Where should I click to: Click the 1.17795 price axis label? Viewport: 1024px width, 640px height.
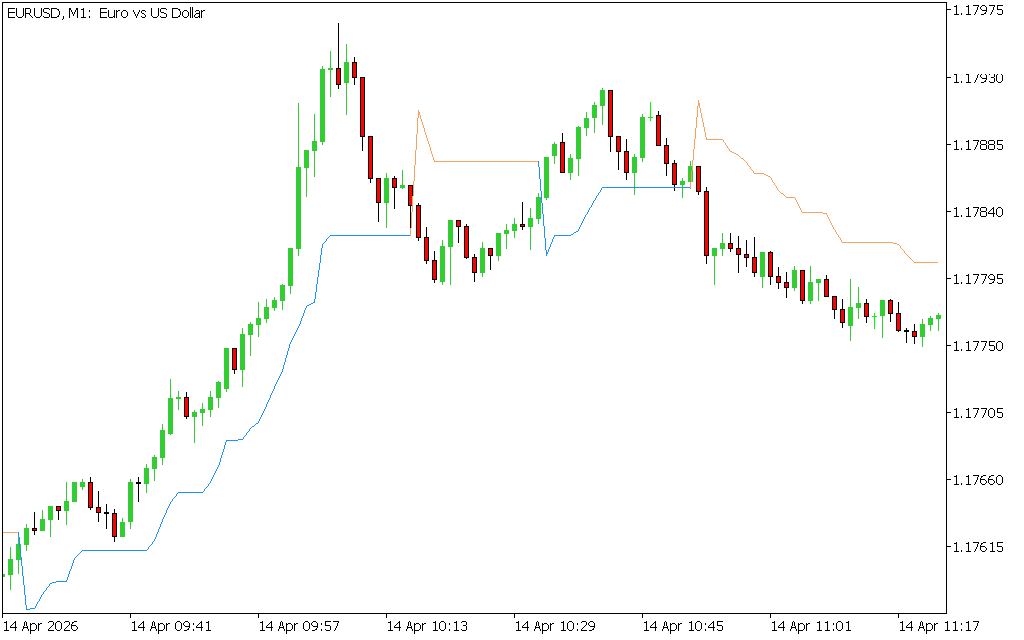click(x=978, y=279)
